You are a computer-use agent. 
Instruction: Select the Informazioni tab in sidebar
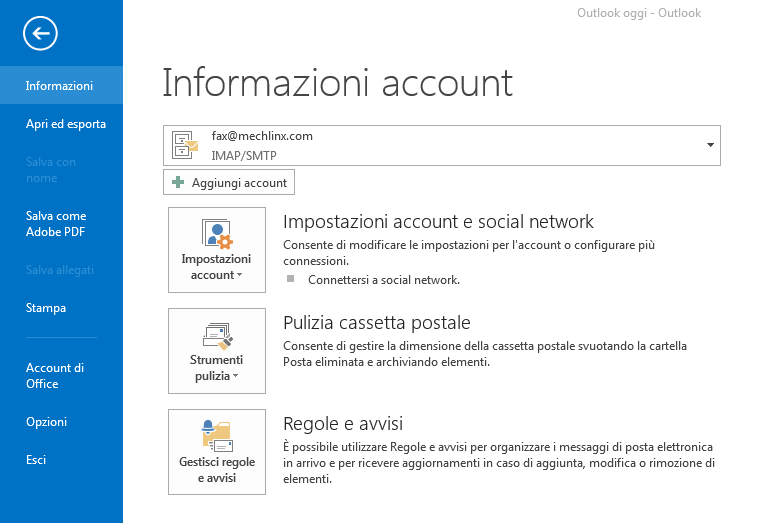(x=60, y=86)
